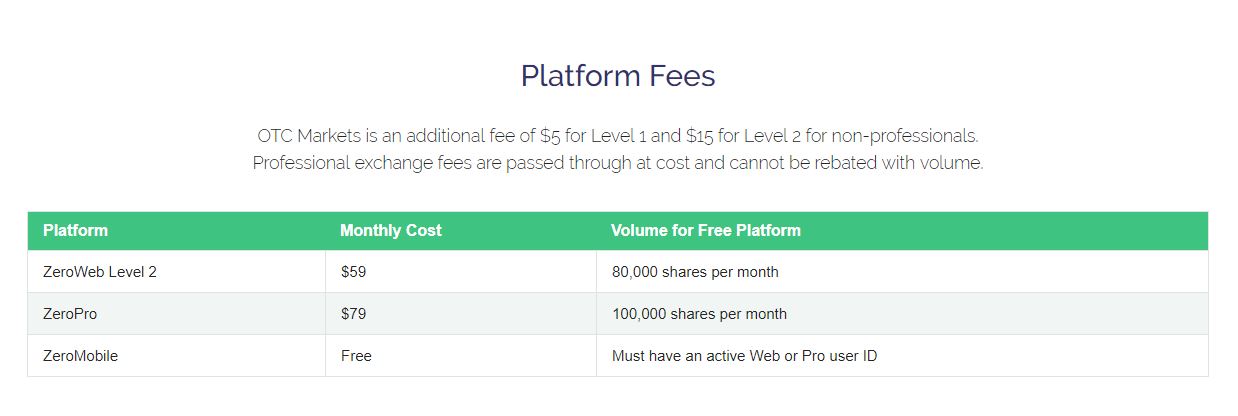The image size is (1238, 416).
Task: Click the 100,000 shares per month cell
Action: pyautogui.click(x=902, y=313)
